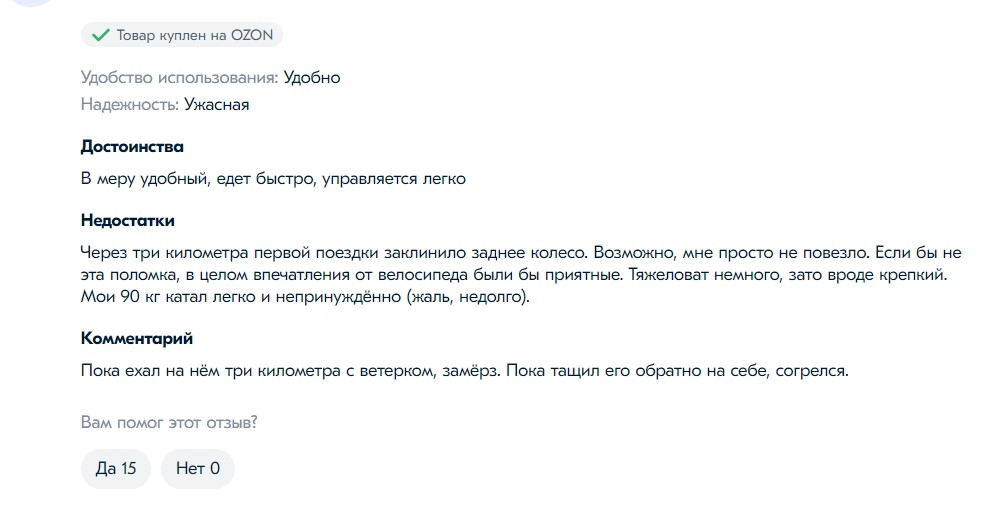Vote "Да" that the review helped
998x517 pixels.
point(115,468)
